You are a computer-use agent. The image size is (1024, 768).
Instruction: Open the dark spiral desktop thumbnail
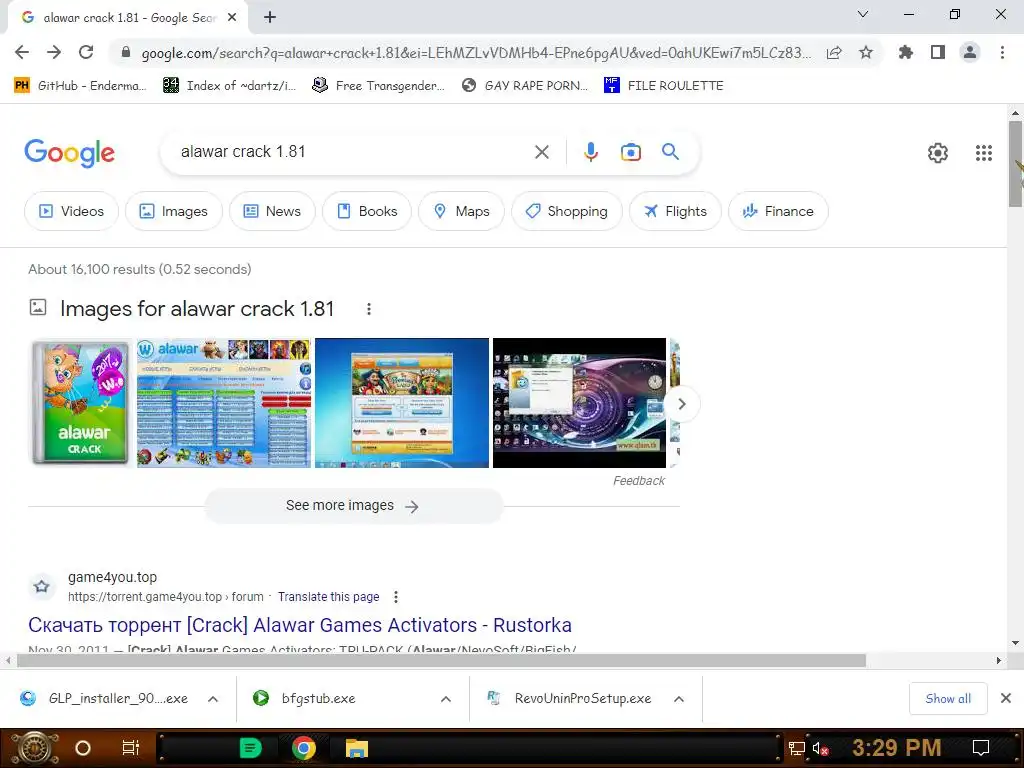(x=579, y=402)
